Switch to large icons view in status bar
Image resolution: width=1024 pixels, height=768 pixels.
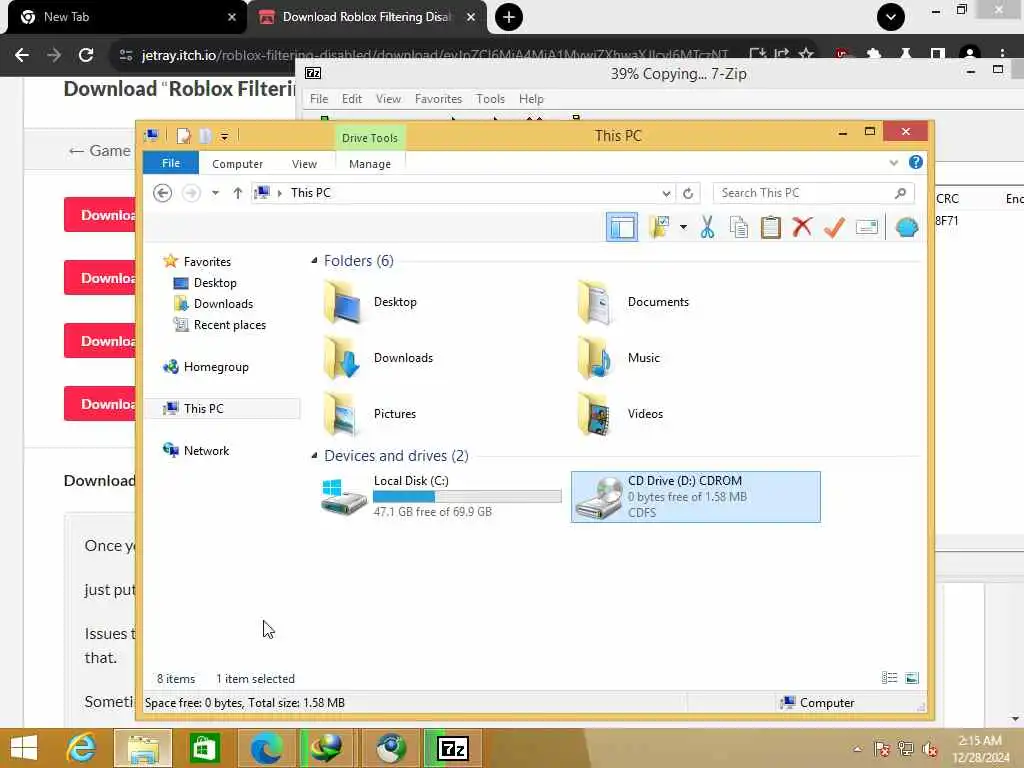click(x=912, y=678)
